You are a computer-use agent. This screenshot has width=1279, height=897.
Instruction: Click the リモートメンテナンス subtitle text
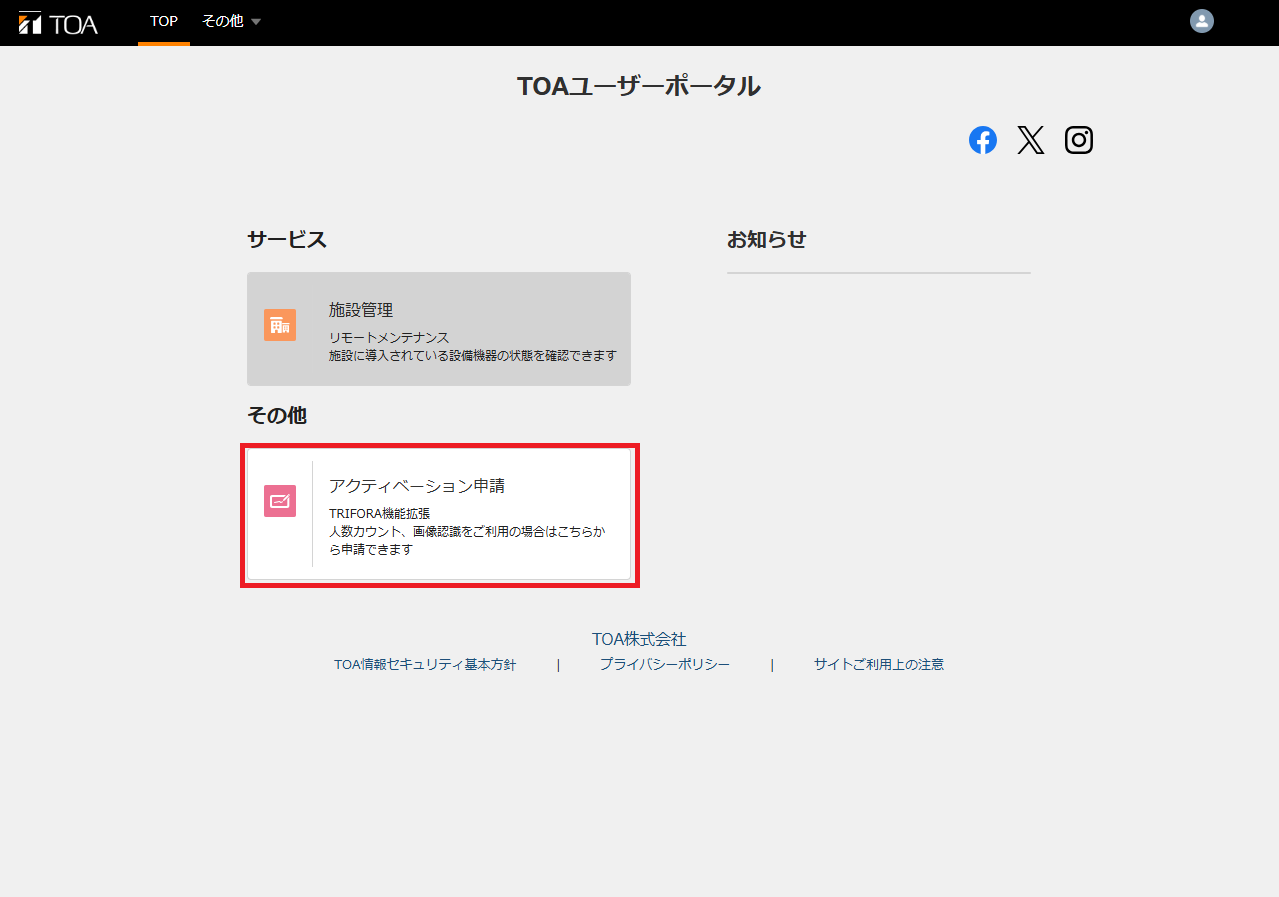click(x=389, y=338)
